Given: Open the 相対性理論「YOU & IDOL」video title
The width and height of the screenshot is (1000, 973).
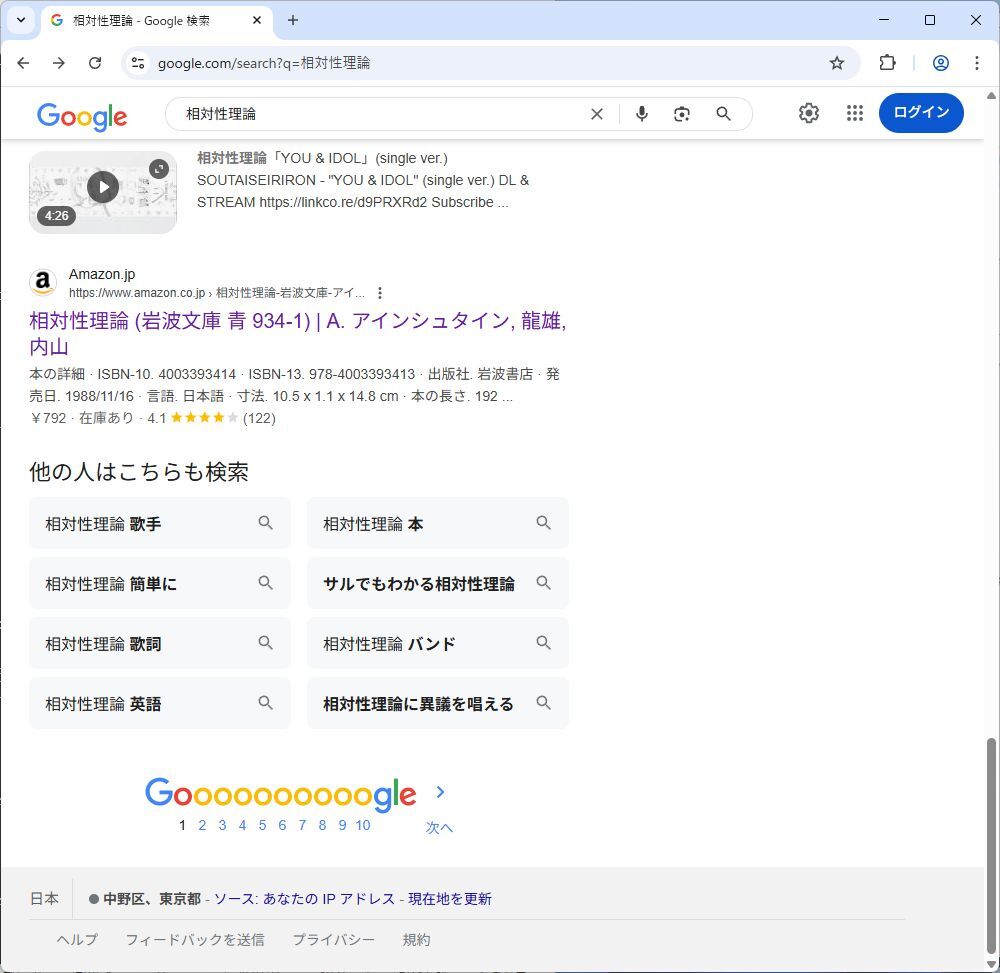Looking at the screenshot, I should click(x=322, y=158).
